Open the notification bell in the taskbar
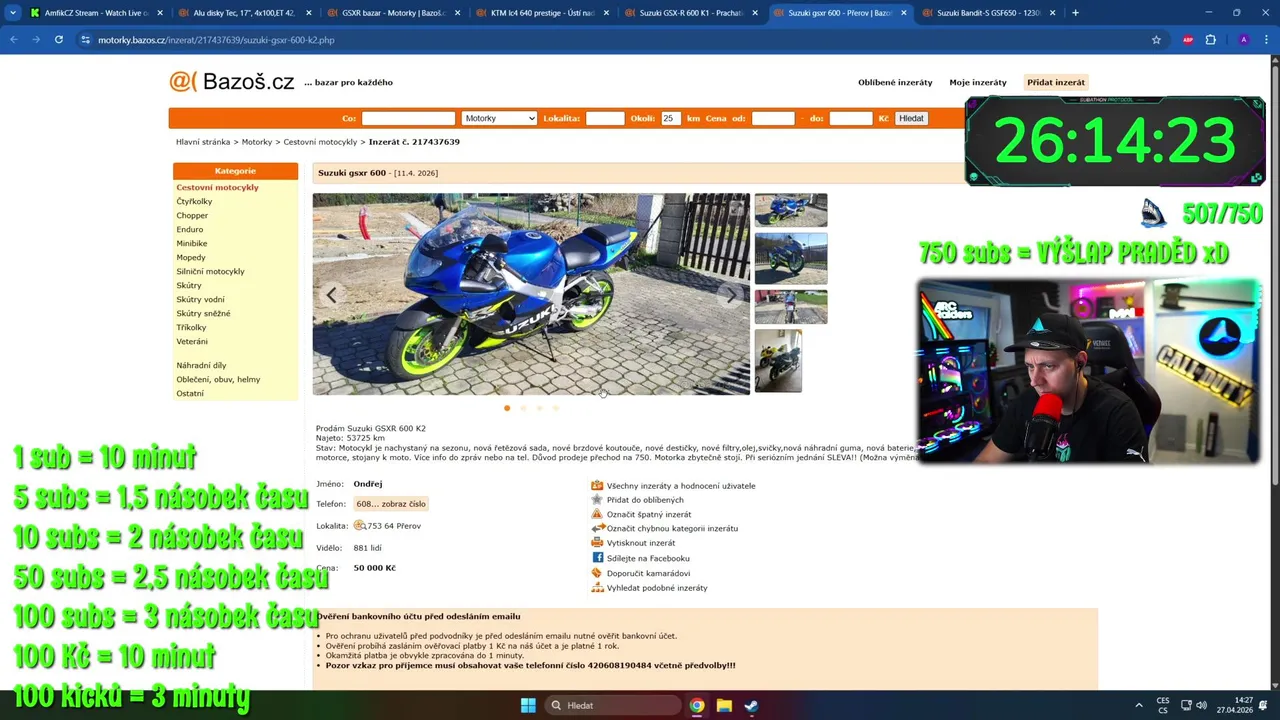This screenshot has width=1280, height=720. [x=1264, y=705]
